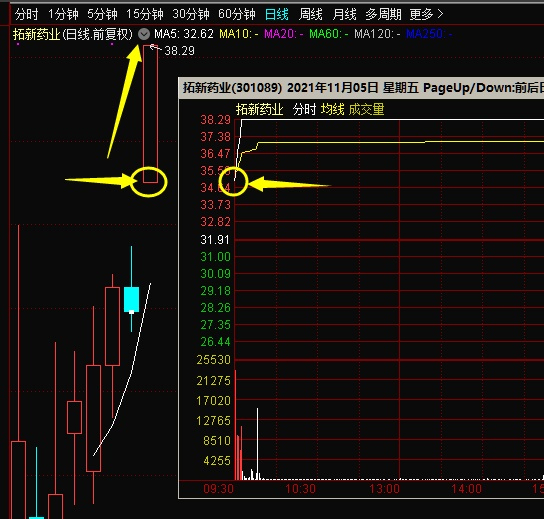This screenshot has height=519, width=544.
Task: Open the round dropdown beside 前复权
Action: click(144, 34)
